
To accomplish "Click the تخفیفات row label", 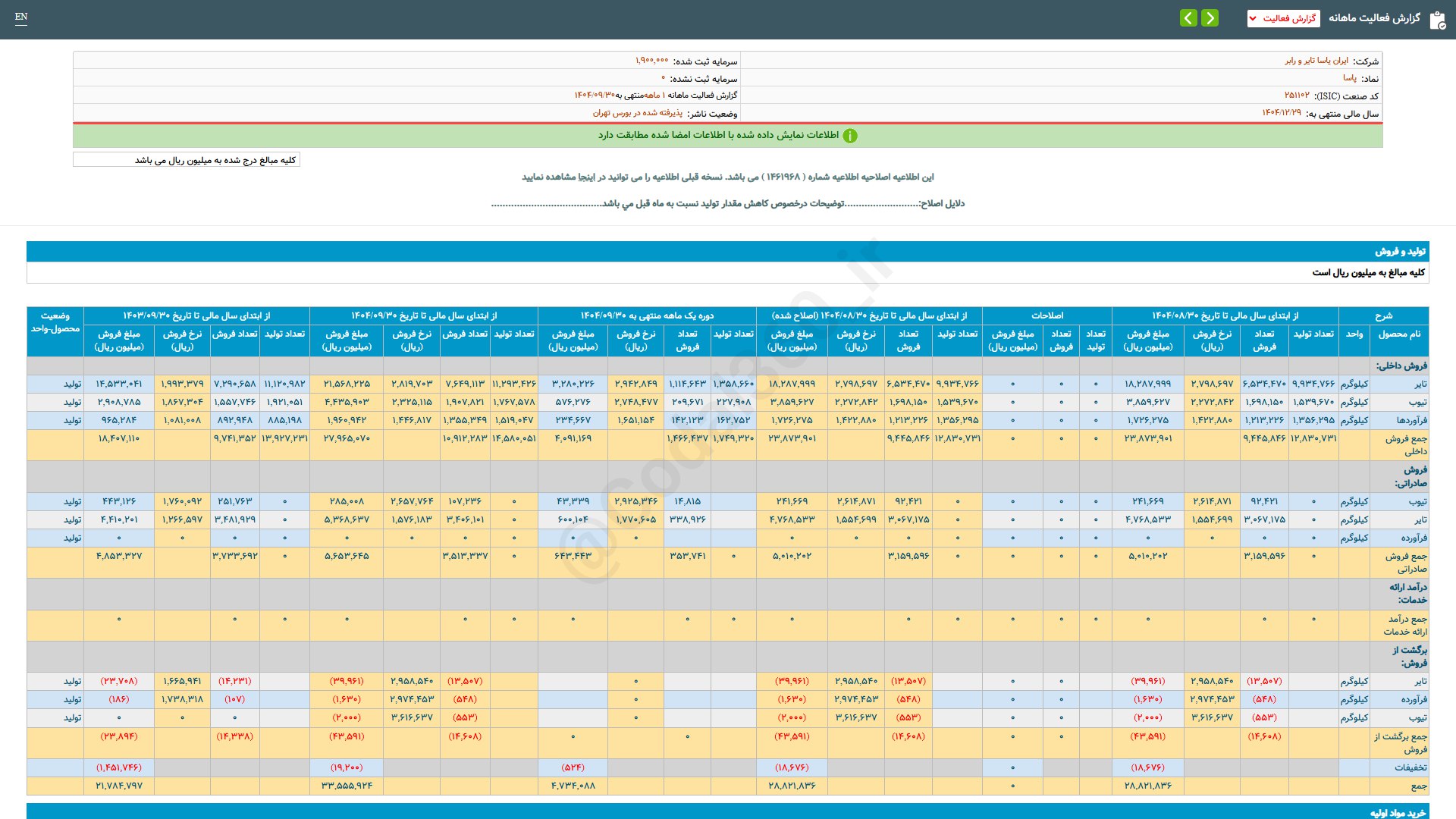I will (1410, 767).
